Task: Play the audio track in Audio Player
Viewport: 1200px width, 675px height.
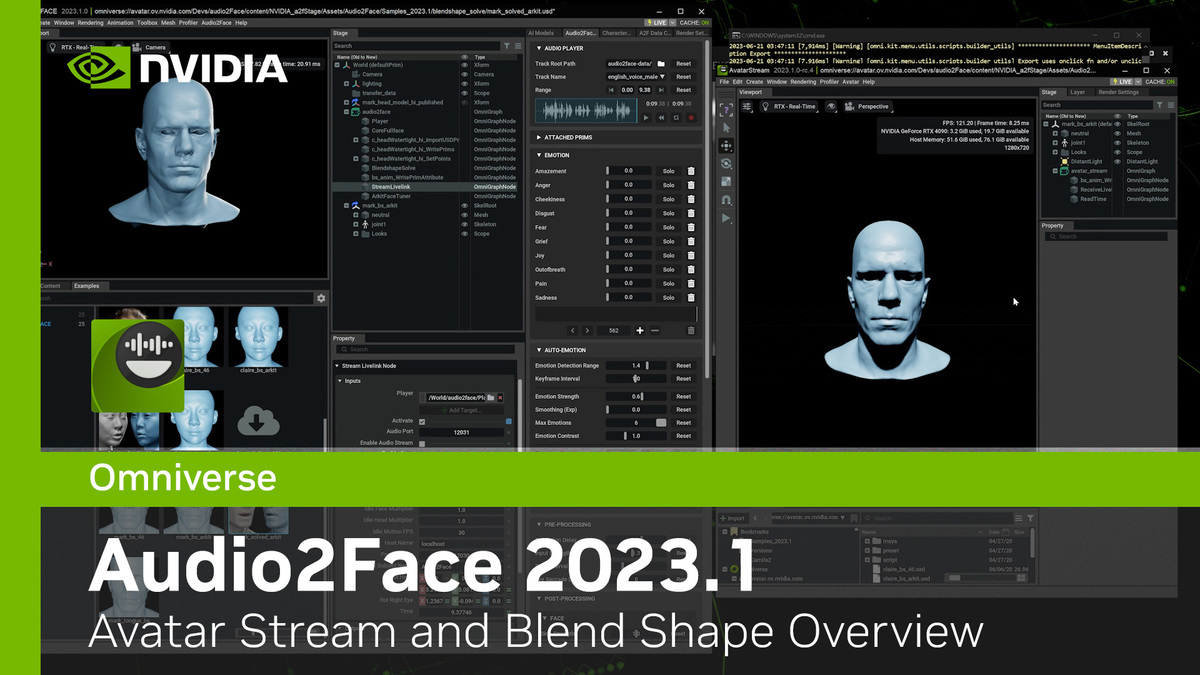Action: coord(646,118)
